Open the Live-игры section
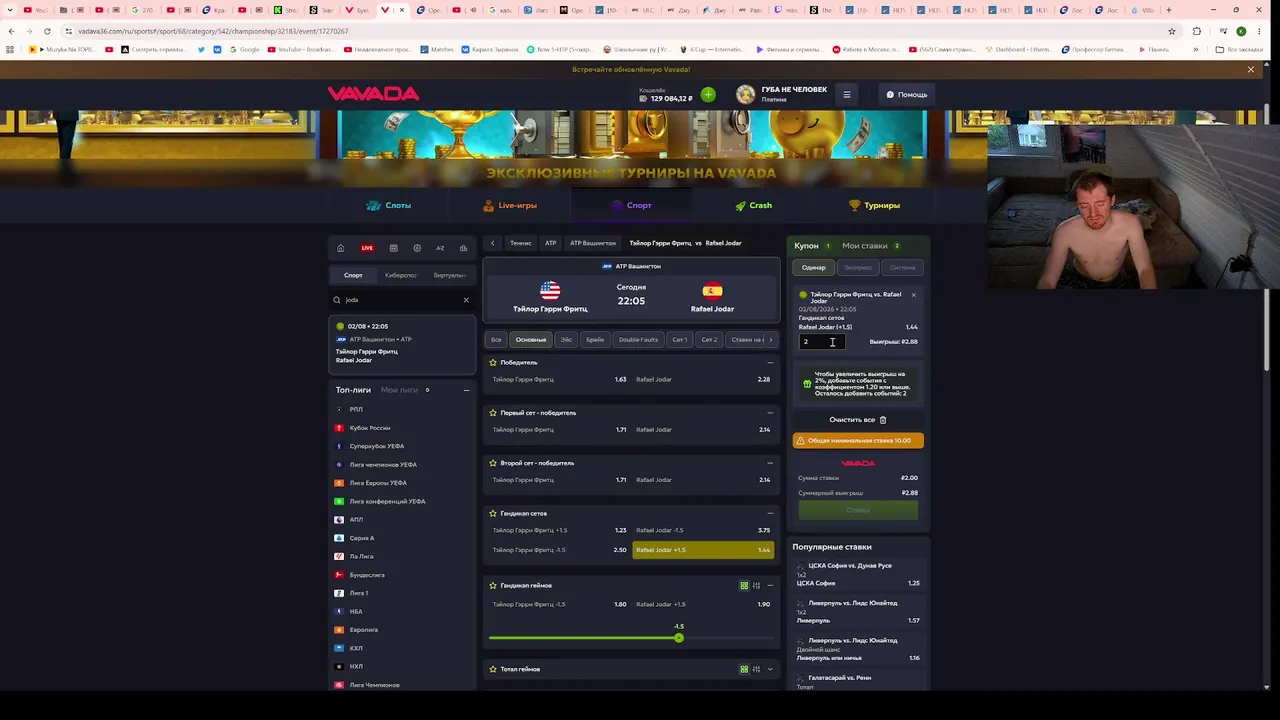 tap(510, 205)
